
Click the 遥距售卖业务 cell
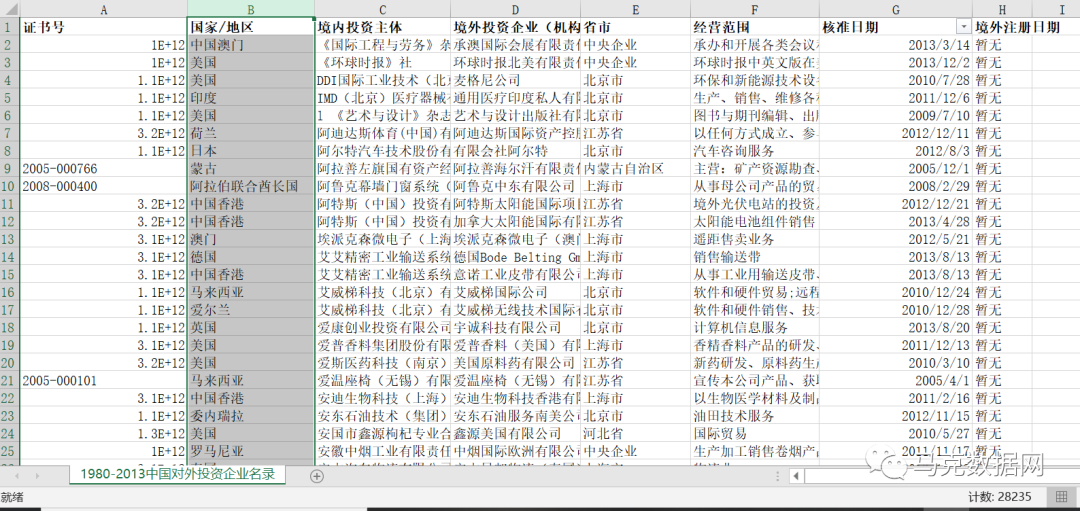click(x=755, y=239)
